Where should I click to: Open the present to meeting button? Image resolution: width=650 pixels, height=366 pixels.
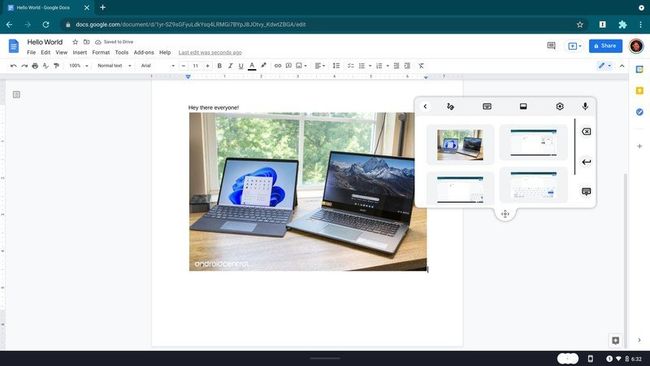pyautogui.click(x=574, y=46)
